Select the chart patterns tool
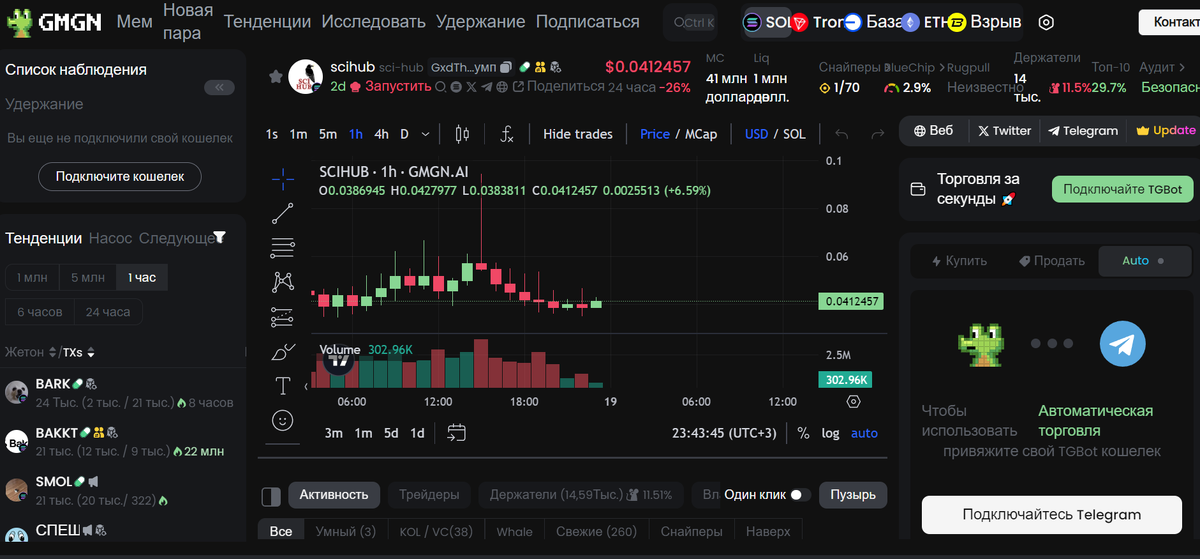The image size is (1200, 559). pyautogui.click(x=283, y=282)
